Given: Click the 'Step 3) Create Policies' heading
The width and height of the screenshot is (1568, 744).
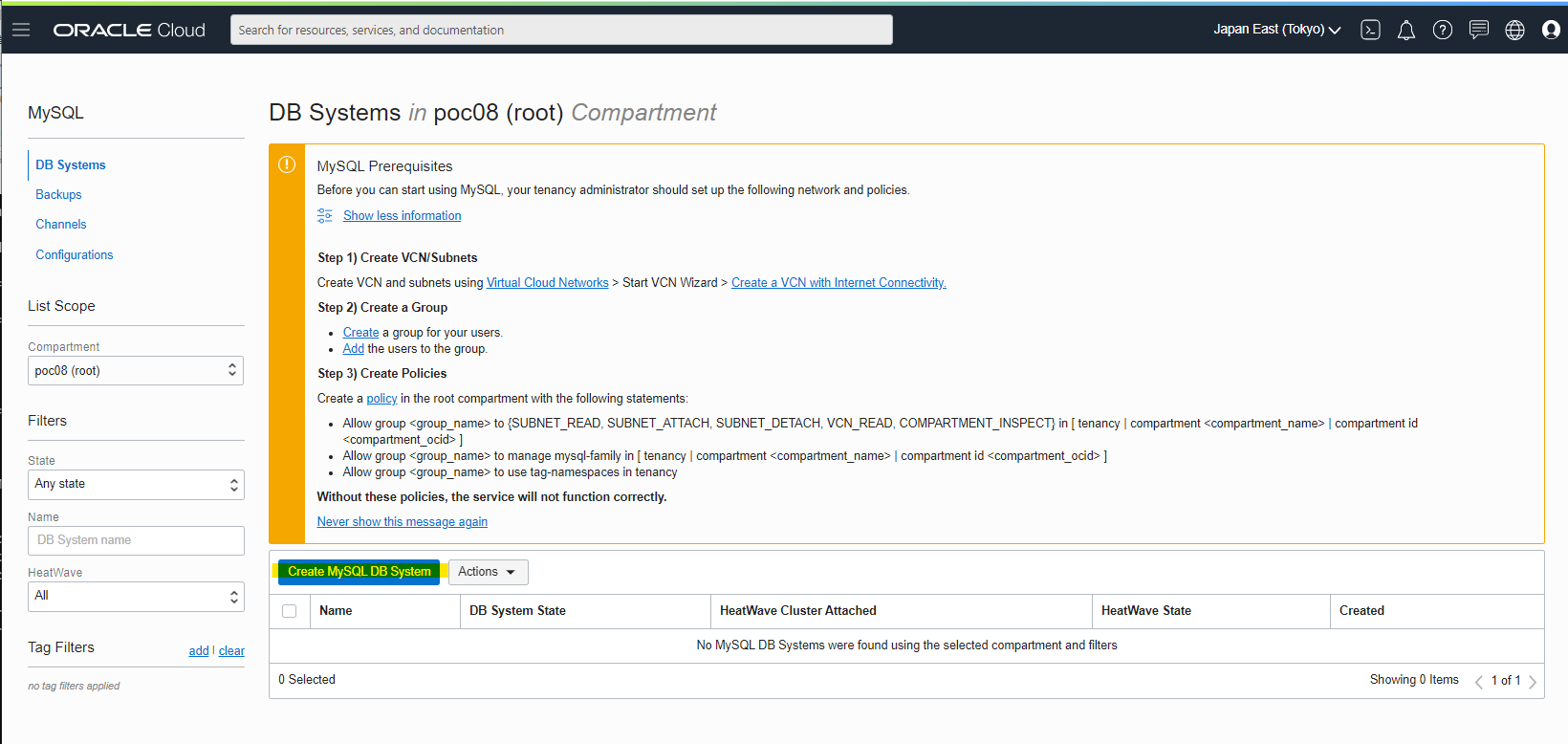Looking at the screenshot, I should [x=382, y=374].
